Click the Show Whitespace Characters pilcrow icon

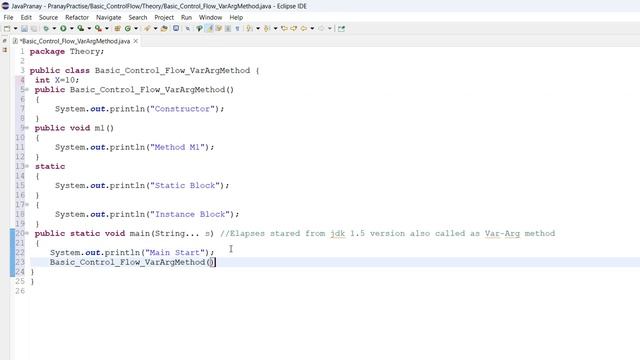(x=237, y=29)
